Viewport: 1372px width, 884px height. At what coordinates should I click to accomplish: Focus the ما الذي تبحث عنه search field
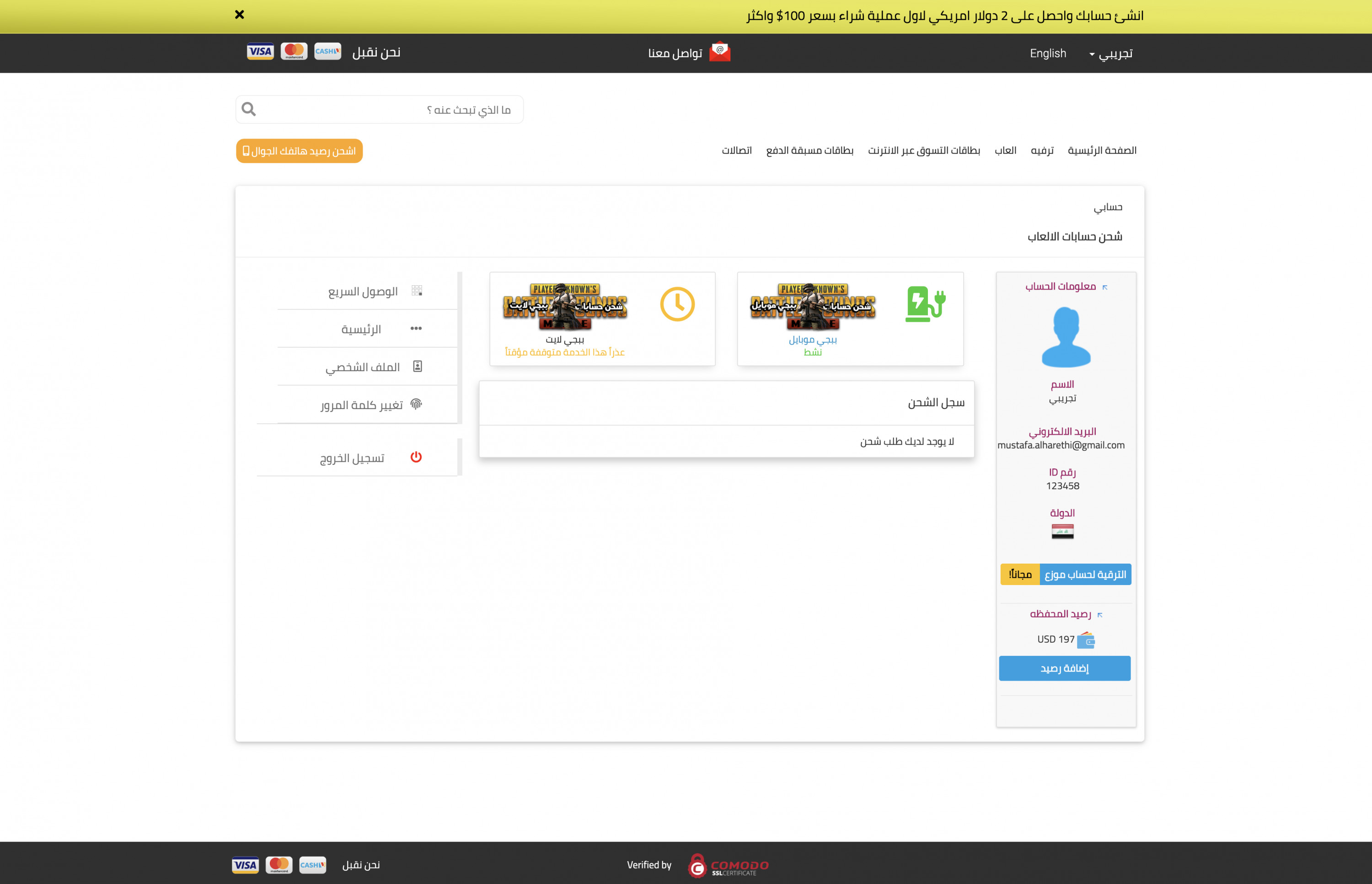[x=380, y=109]
